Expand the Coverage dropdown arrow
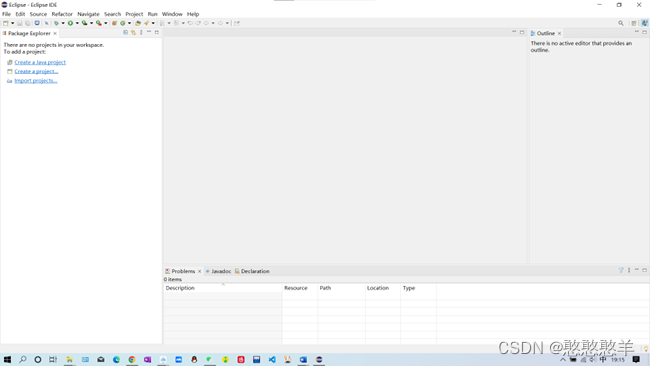This screenshot has width=650, height=366. pyautogui.click(x=91, y=23)
